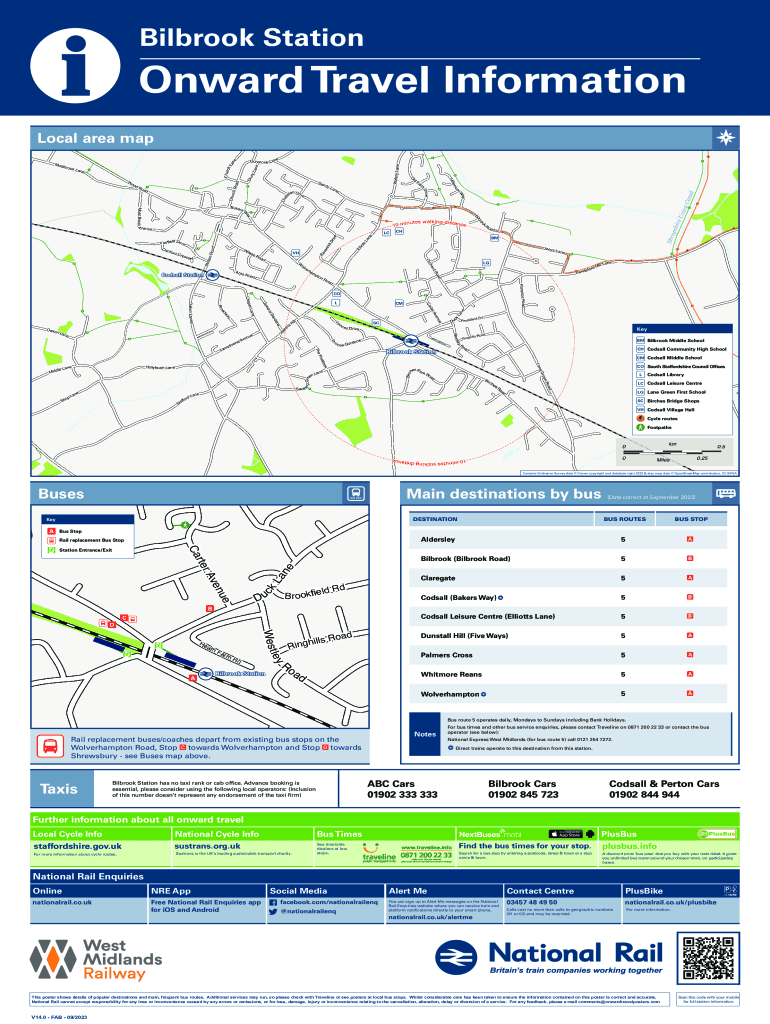Screen dimensions: 770x1024
Task: Click the Notes label box
Action: [425, 734]
